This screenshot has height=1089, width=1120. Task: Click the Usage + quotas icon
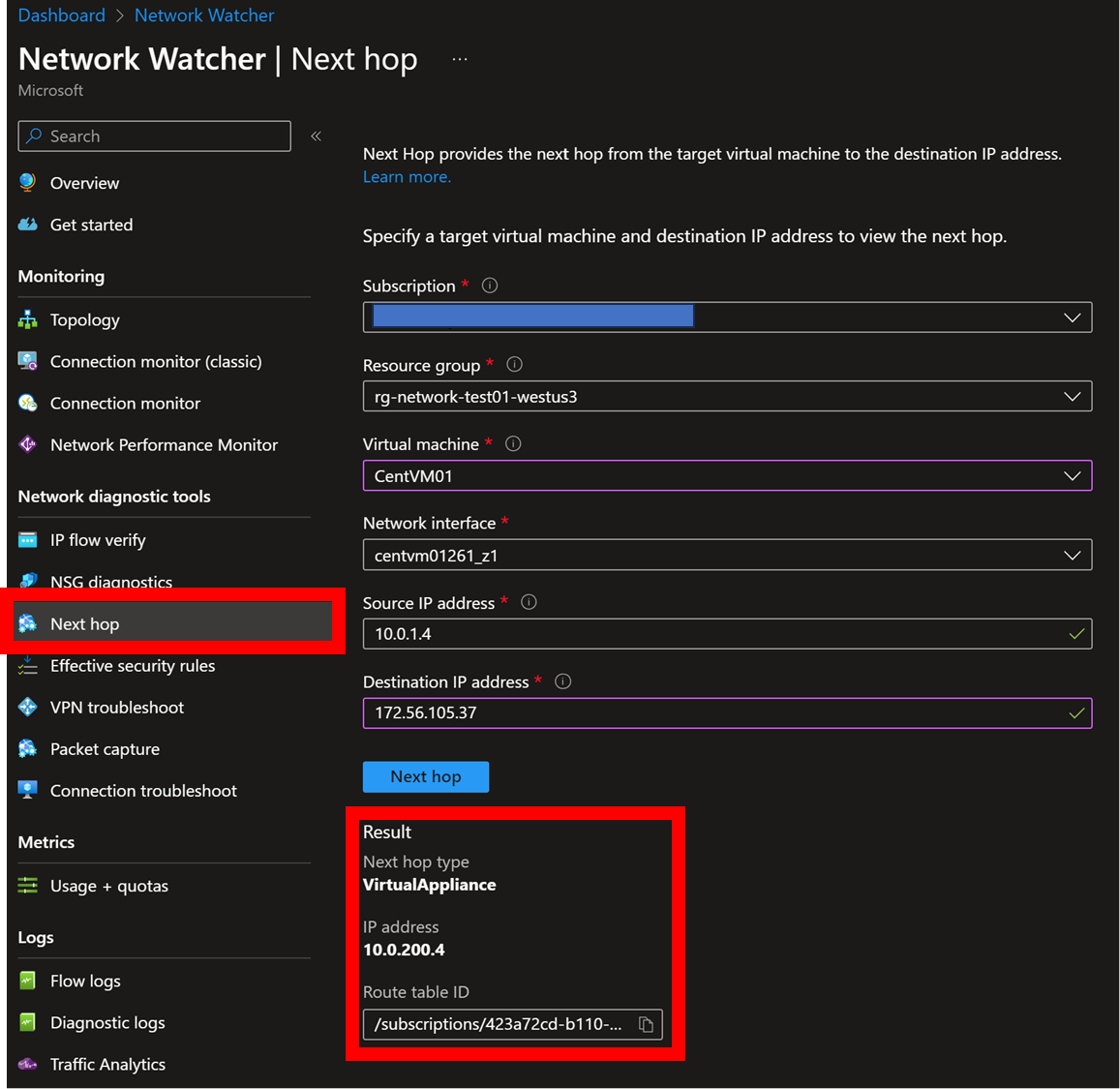click(x=27, y=886)
